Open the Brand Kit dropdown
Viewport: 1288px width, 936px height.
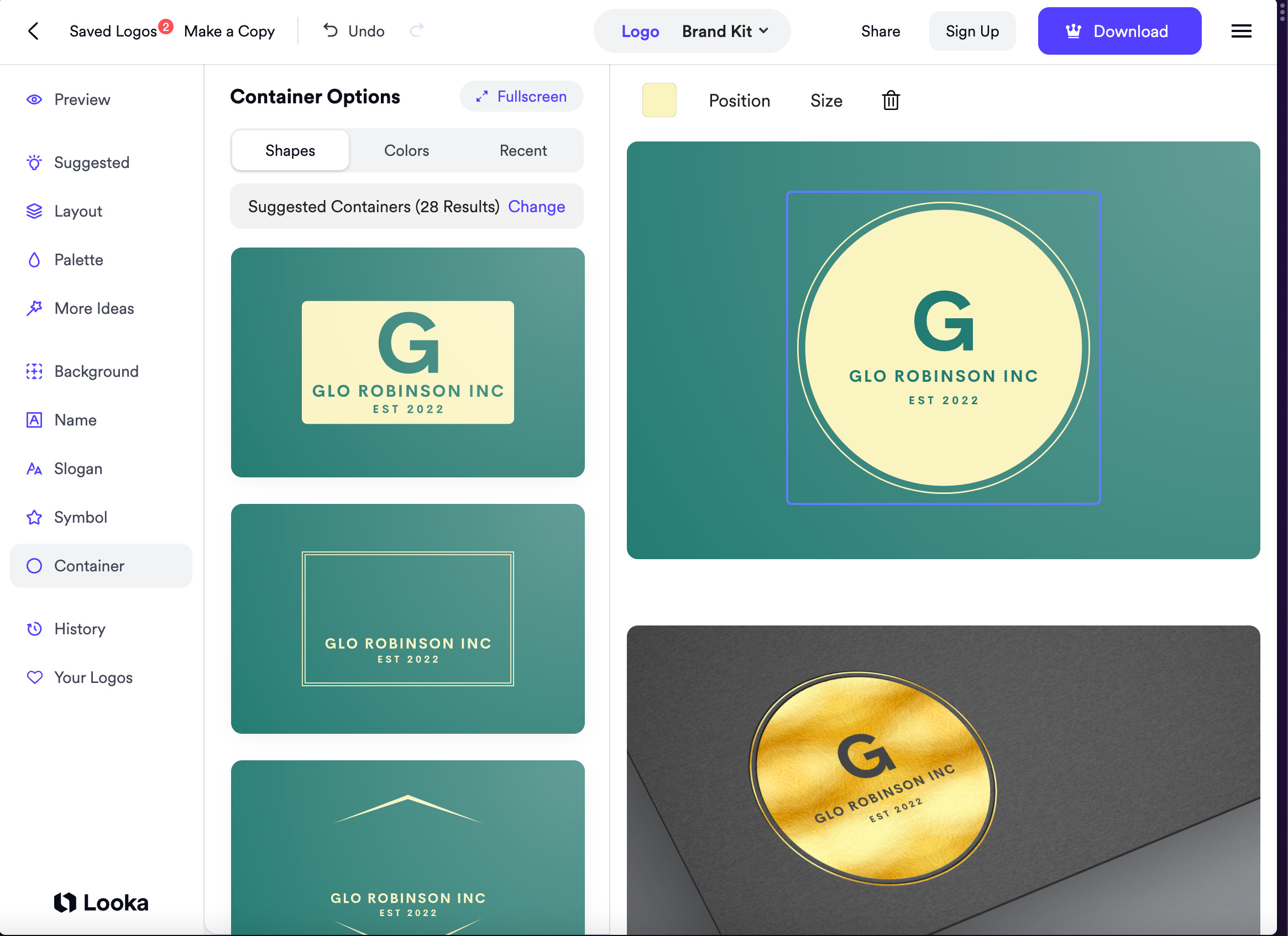tap(725, 31)
